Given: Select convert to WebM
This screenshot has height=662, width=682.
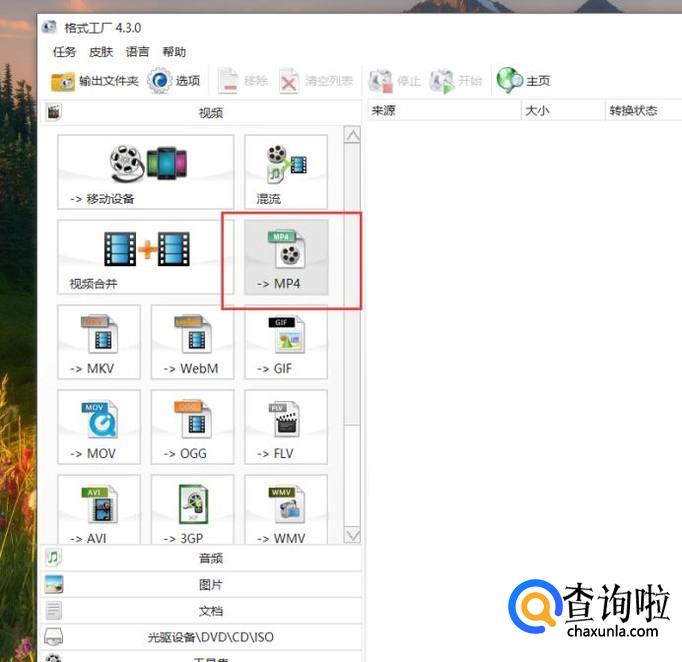Looking at the screenshot, I should (192, 342).
